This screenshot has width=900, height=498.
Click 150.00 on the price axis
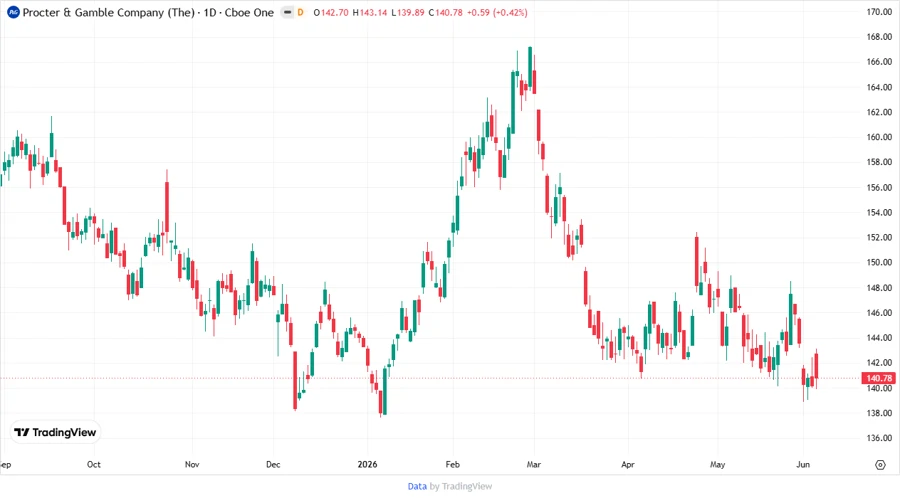[879, 262]
